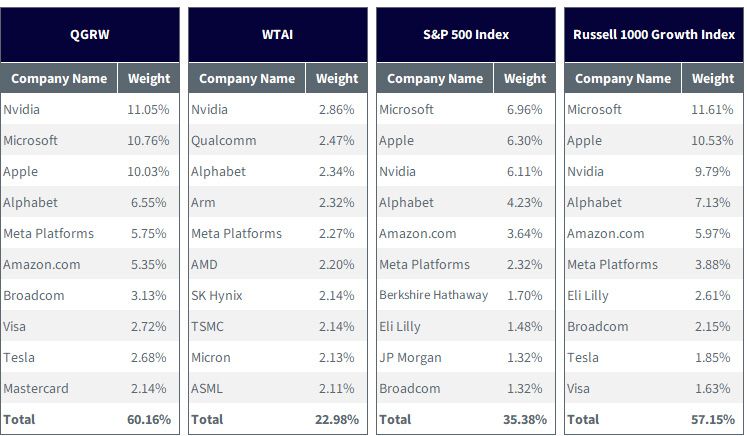747x436 pixels.
Task: Select Weight column header under S&P 500 Index
Action: pyautogui.click(x=525, y=78)
